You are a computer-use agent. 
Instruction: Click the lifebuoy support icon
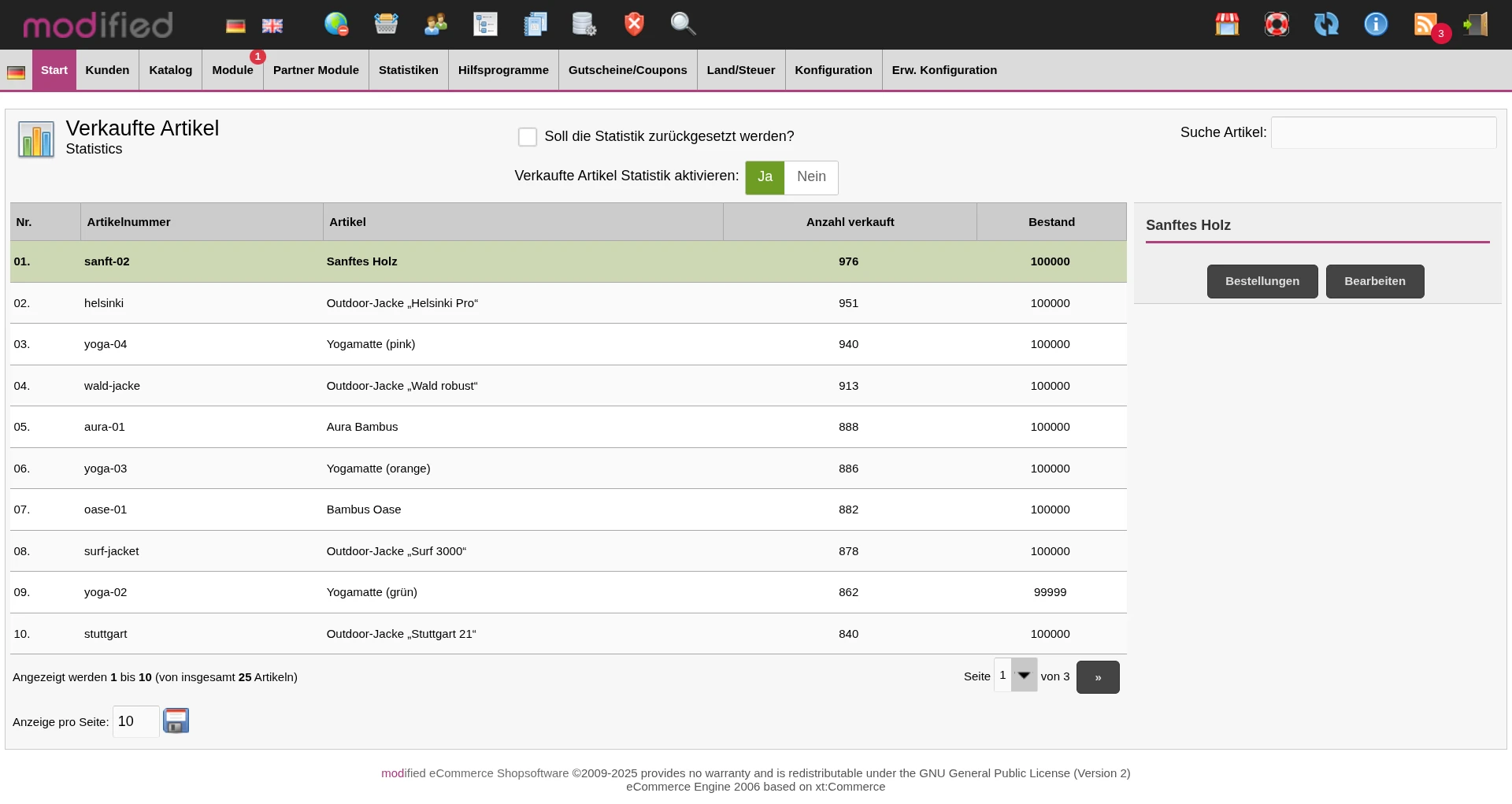[1277, 24]
